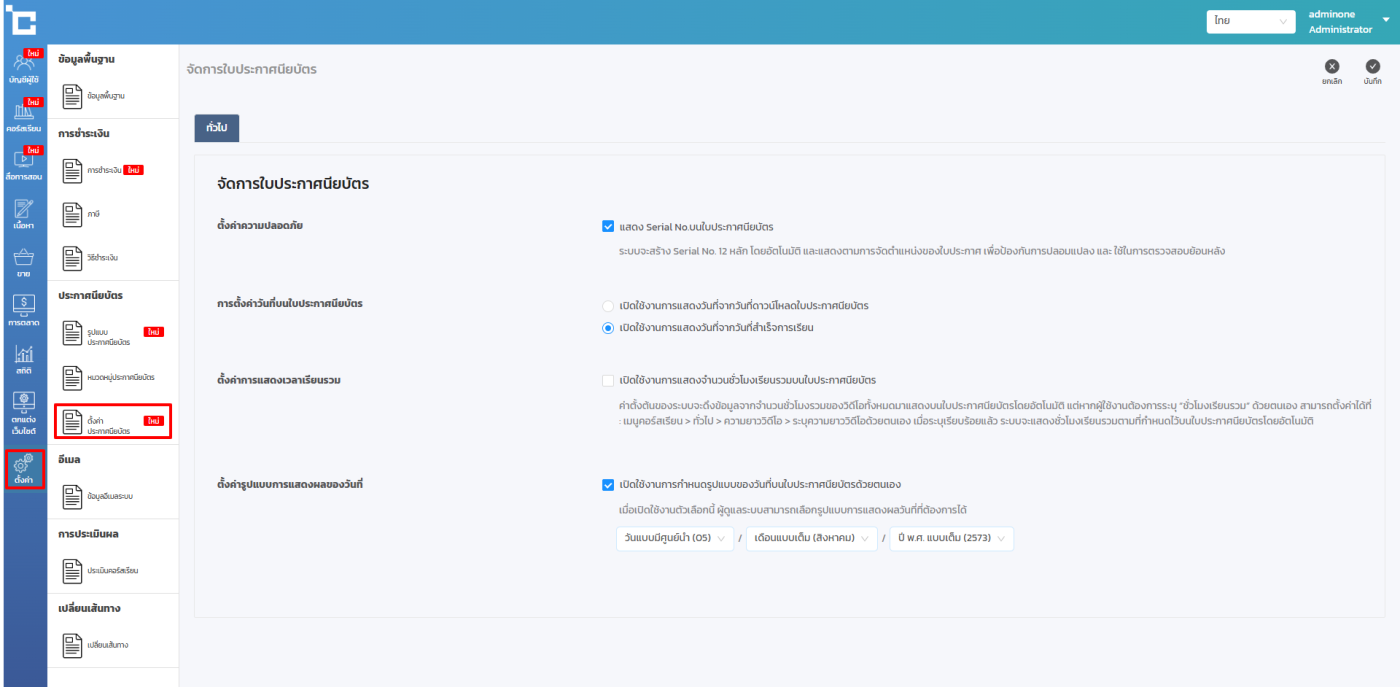This screenshot has height=687, width=1400.
Task: Go to สื่อการสอน (teaching media) in the sidebar
Action: point(23,164)
